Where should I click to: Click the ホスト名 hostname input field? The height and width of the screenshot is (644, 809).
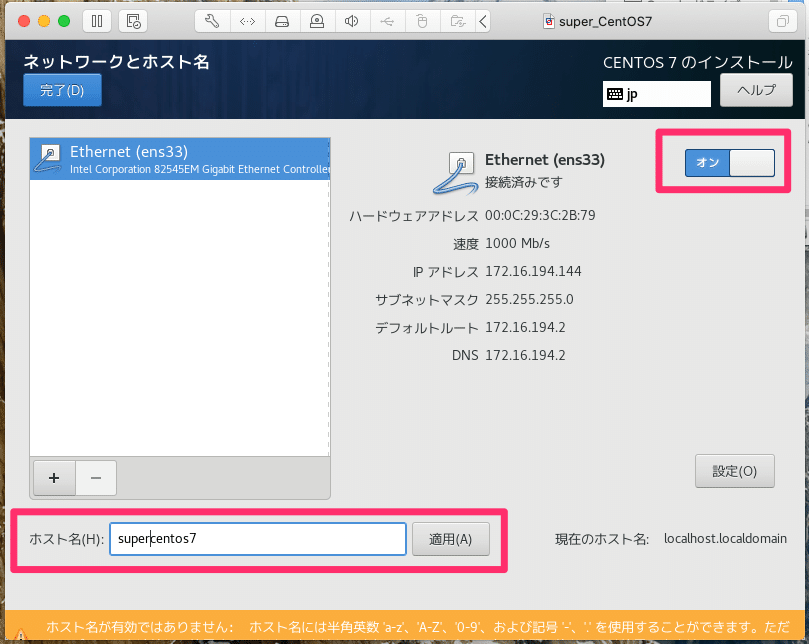point(258,539)
